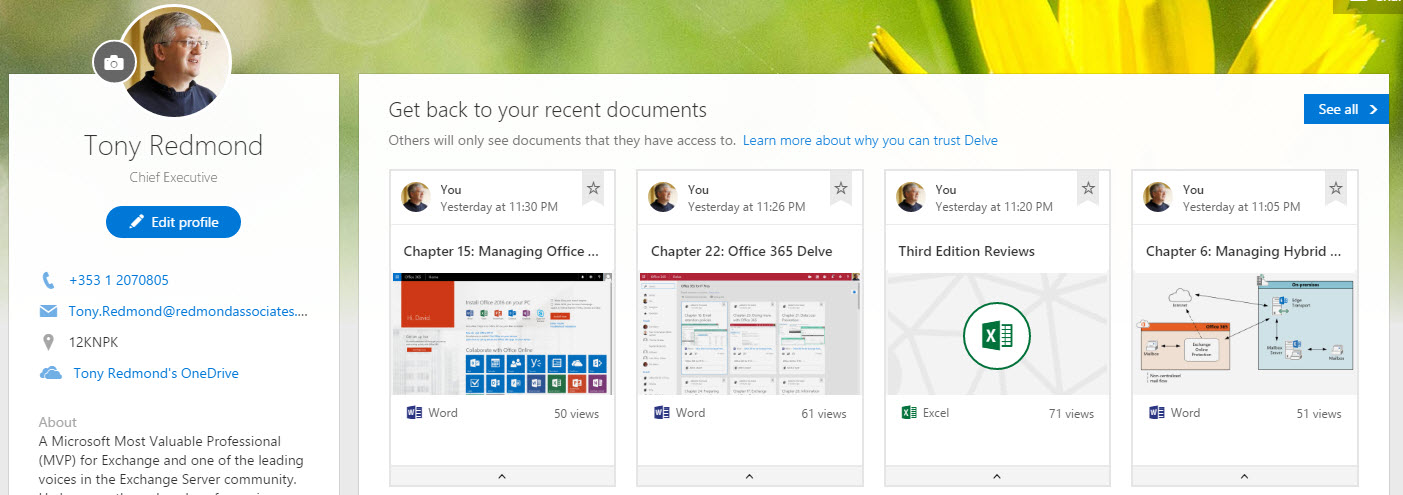Open Chapter 22: Office 365 Delve title
The height and width of the screenshot is (495, 1403).
(741, 251)
